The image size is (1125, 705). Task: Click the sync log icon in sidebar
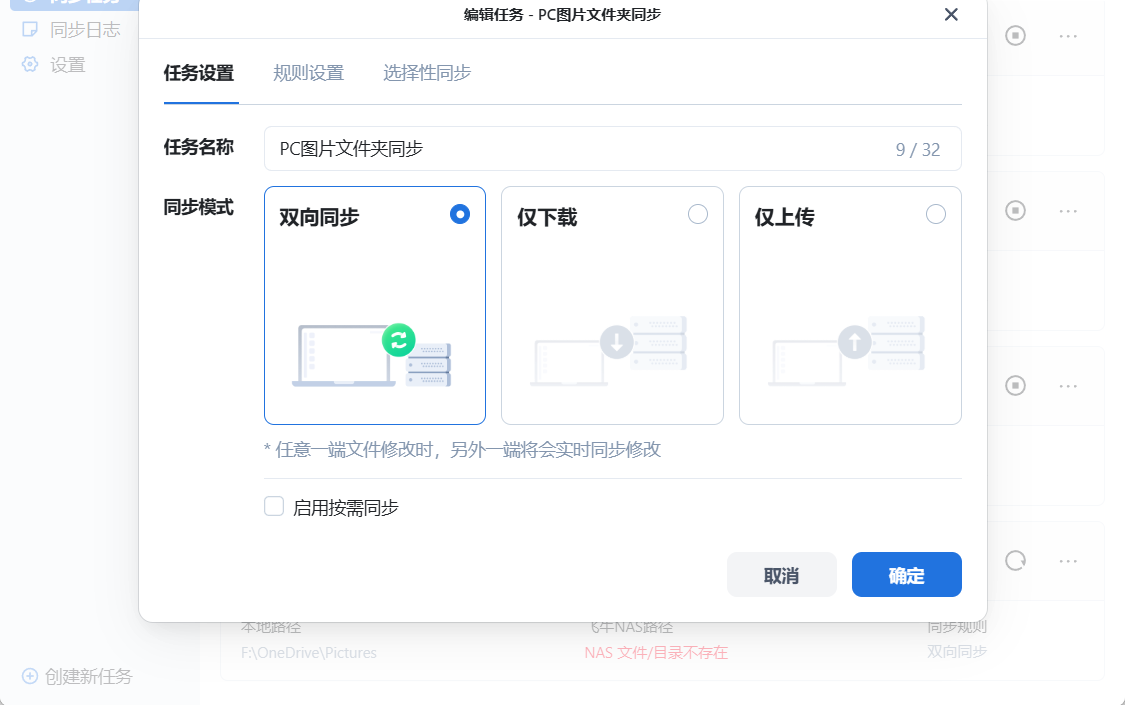(x=30, y=29)
